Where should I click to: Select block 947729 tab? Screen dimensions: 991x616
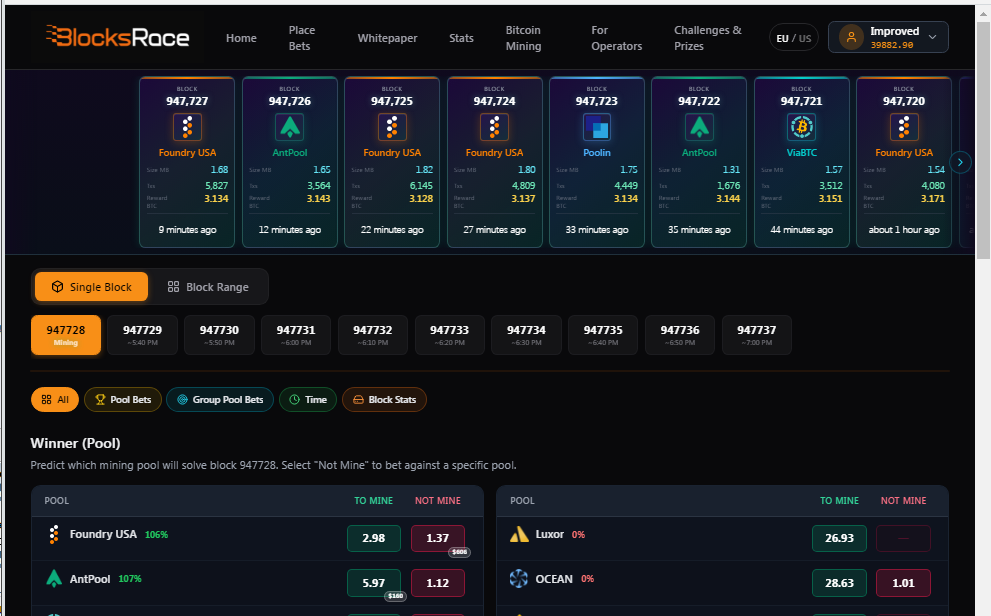[x=142, y=335]
